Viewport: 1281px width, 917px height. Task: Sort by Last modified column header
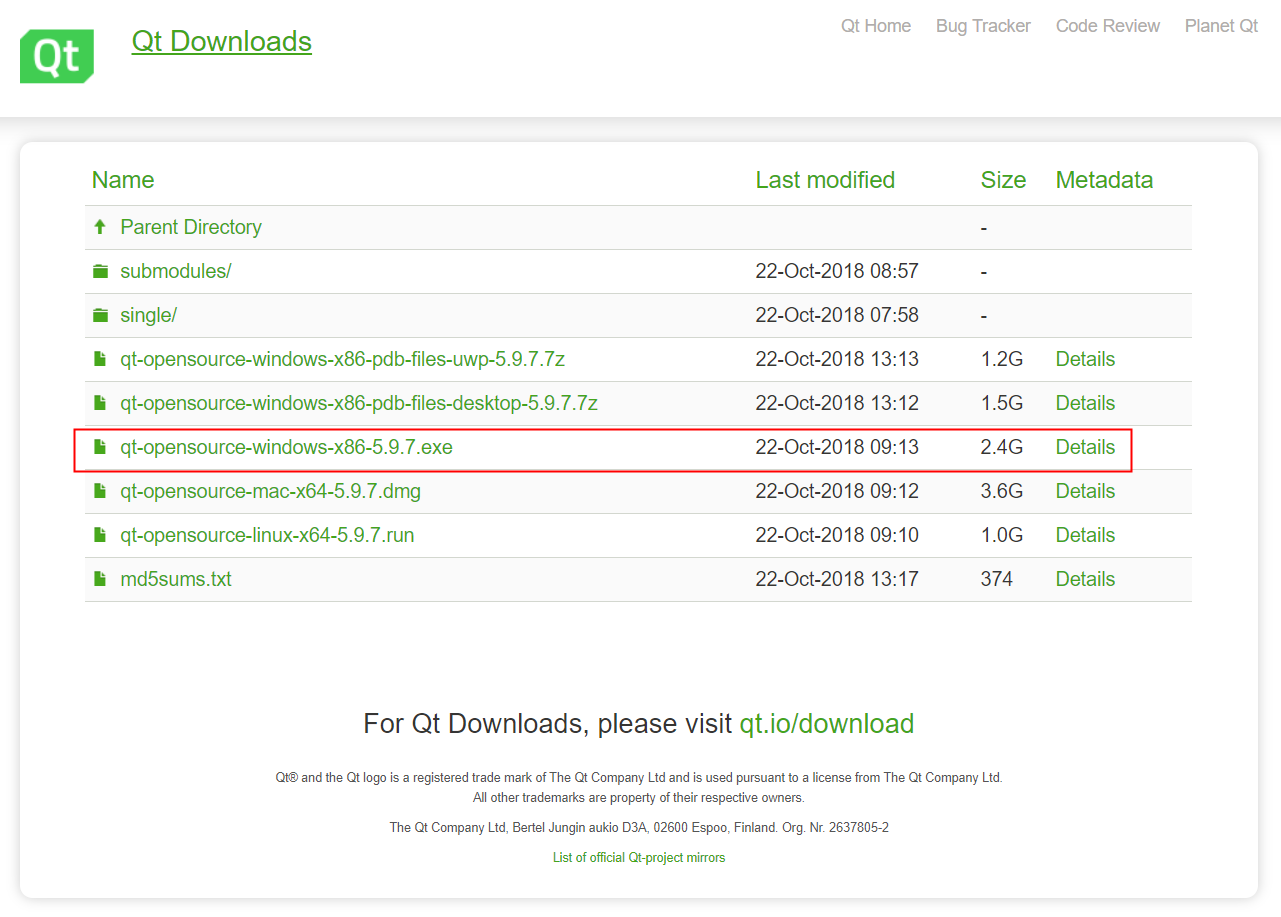(825, 180)
